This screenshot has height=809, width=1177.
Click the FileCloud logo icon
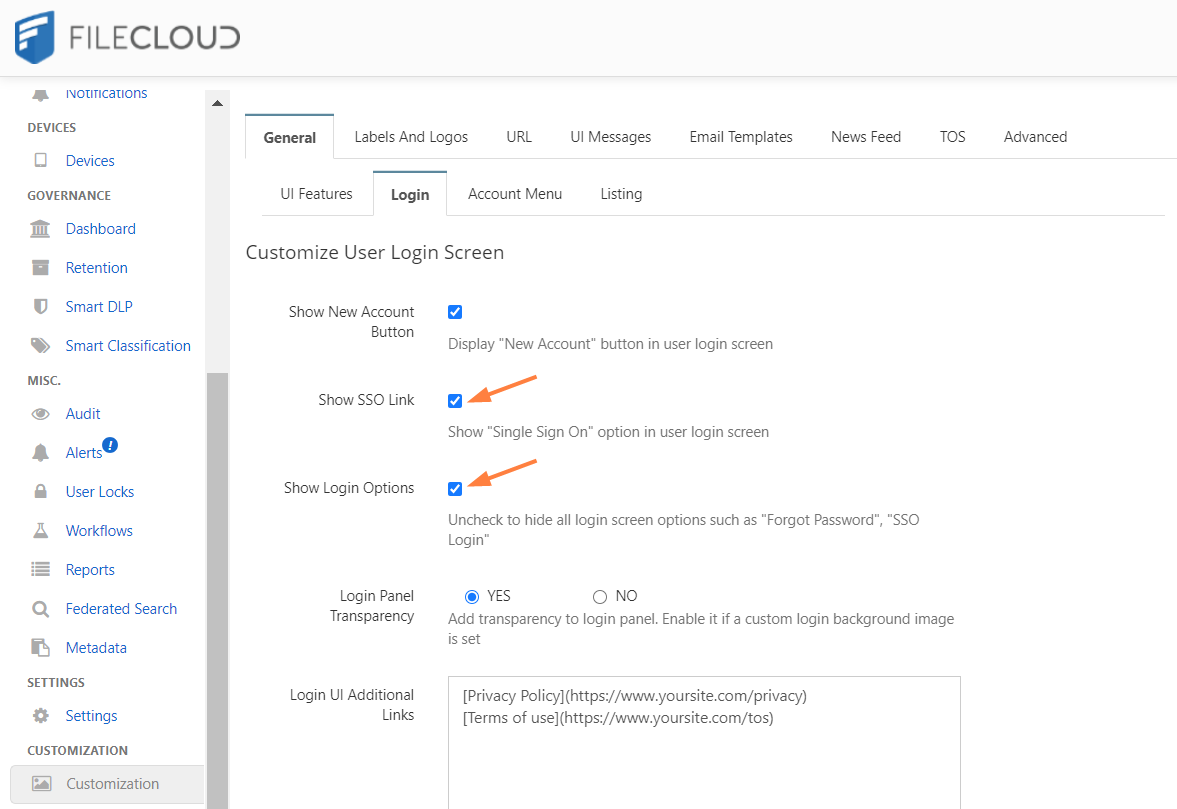(34, 37)
